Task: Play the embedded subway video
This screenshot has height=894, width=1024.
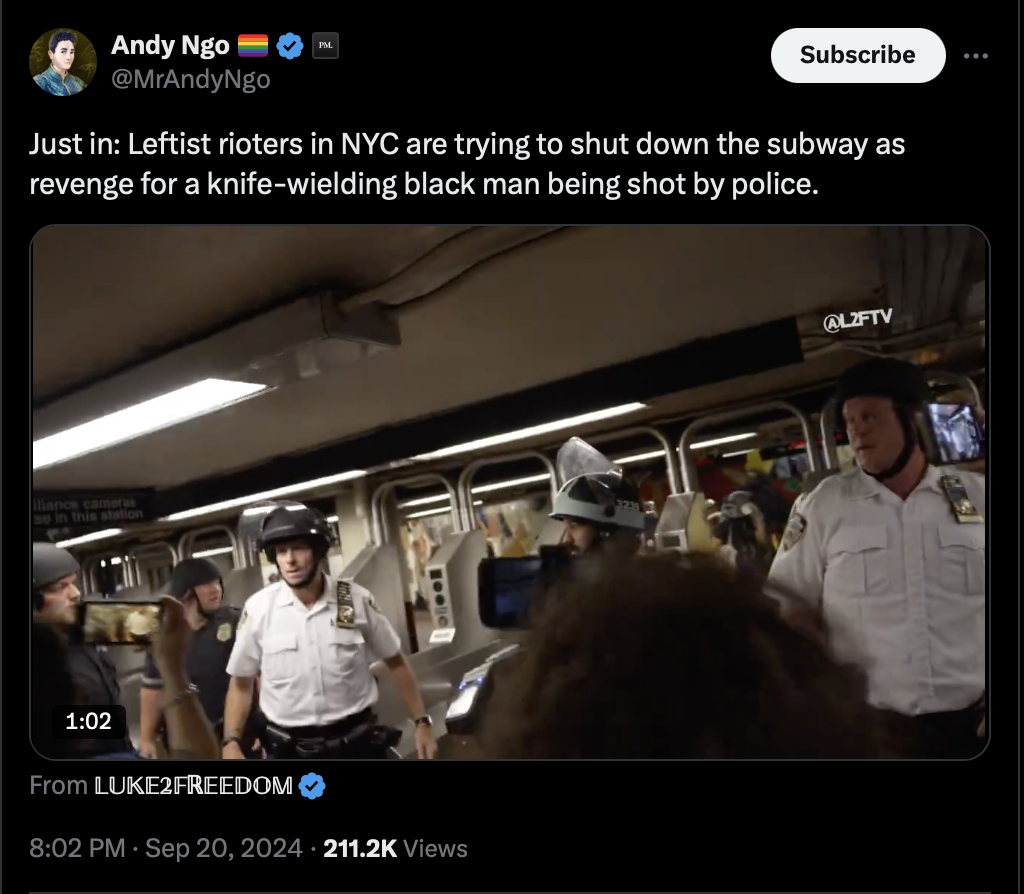Action: click(x=509, y=492)
